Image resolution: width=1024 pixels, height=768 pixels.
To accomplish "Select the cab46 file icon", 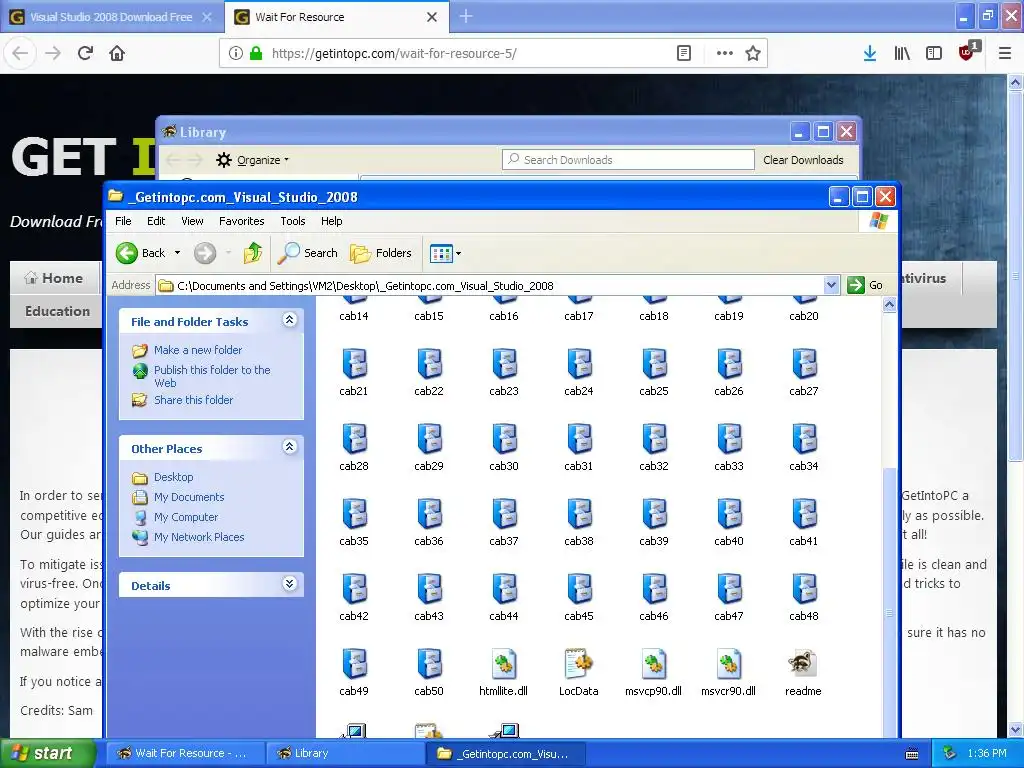I will pyautogui.click(x=654, y=589).
